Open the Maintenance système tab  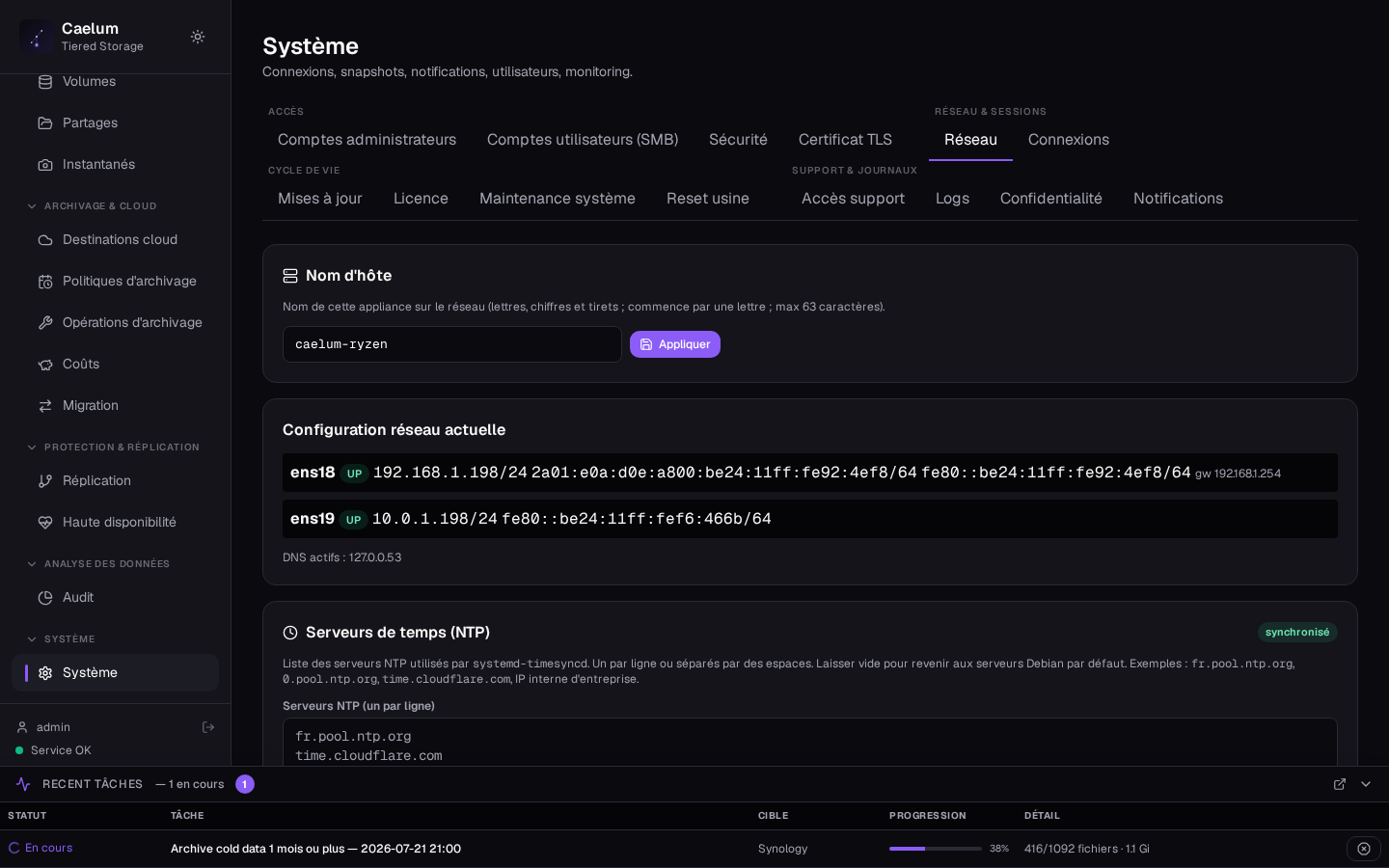coord(558,199)
